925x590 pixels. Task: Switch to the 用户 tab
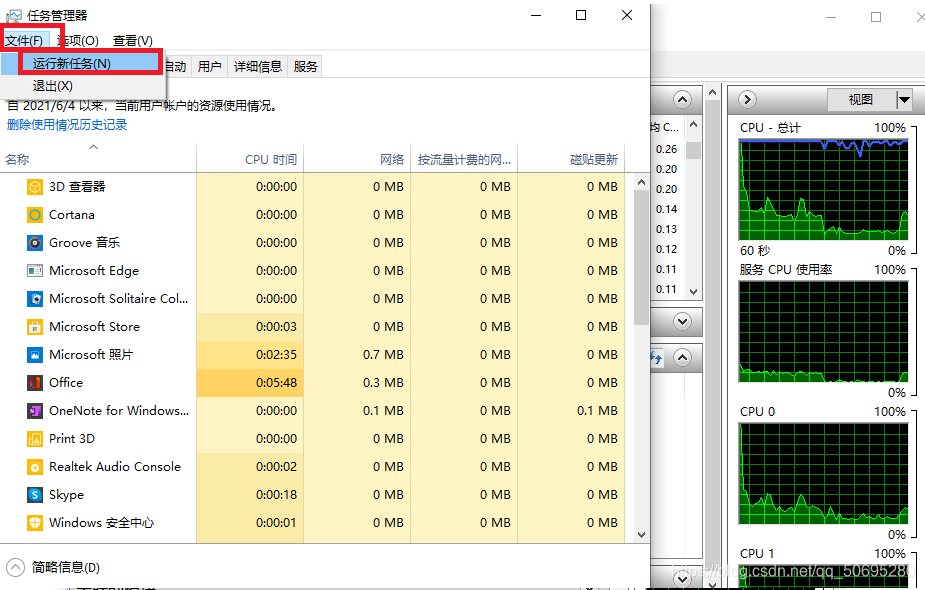(x=209, y=67)
